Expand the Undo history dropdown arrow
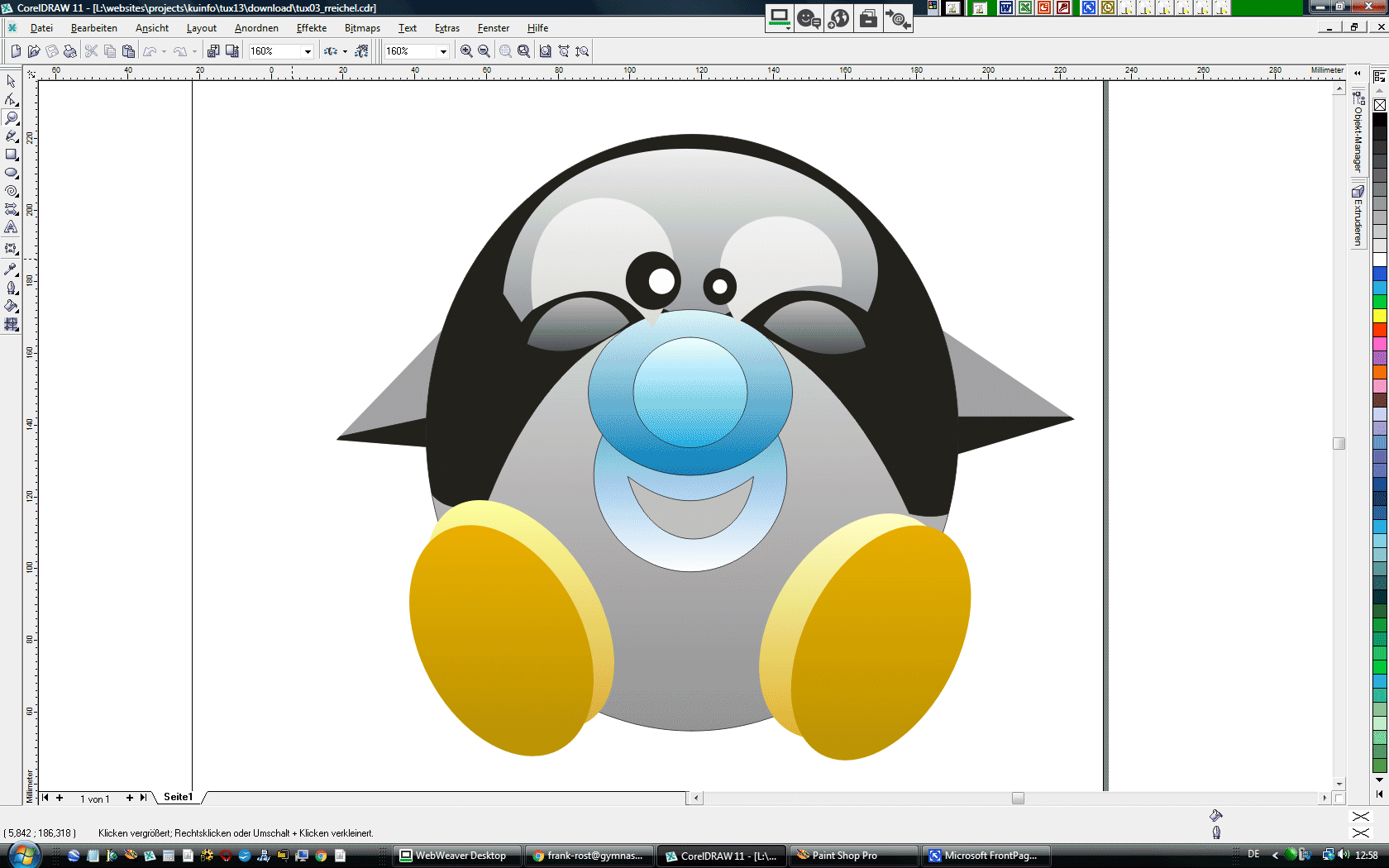 pos(164,51)
